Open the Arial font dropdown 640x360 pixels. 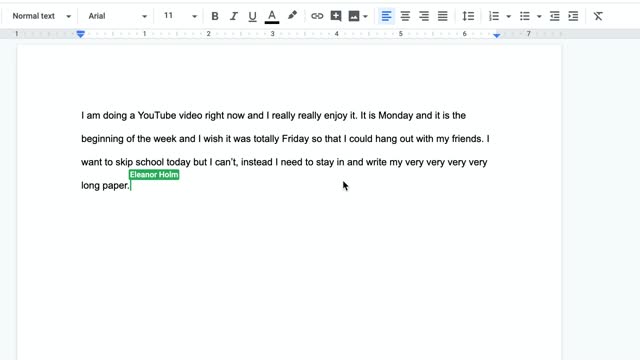tap(118, 16)
